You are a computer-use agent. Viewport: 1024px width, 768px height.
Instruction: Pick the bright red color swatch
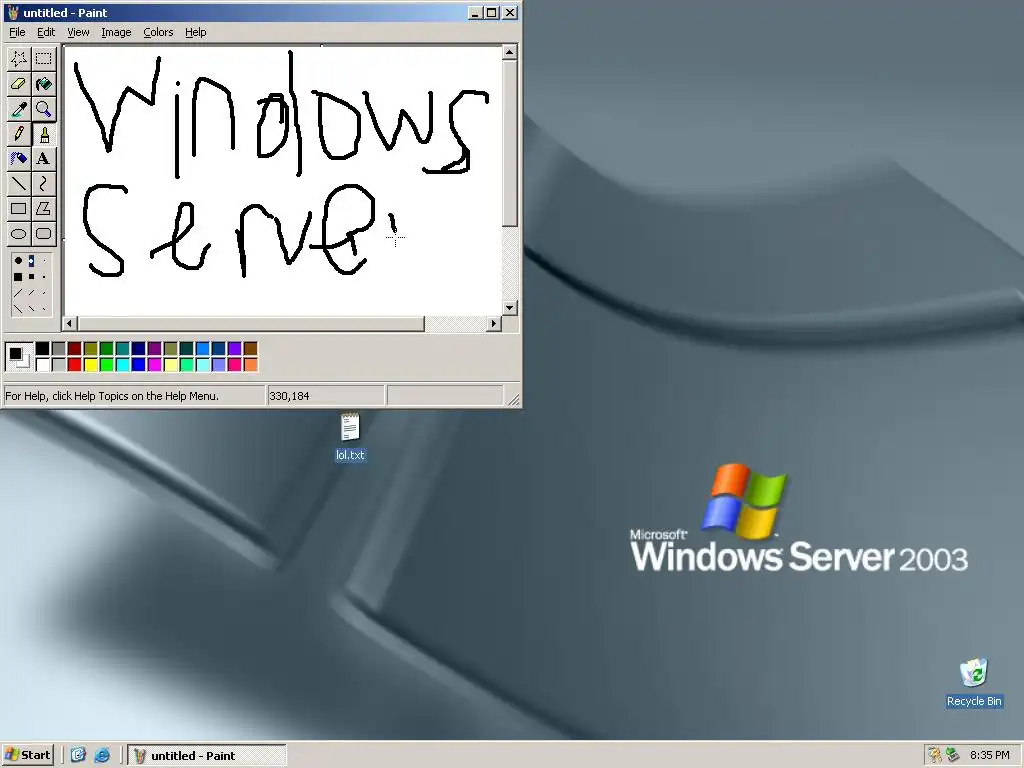74,364
